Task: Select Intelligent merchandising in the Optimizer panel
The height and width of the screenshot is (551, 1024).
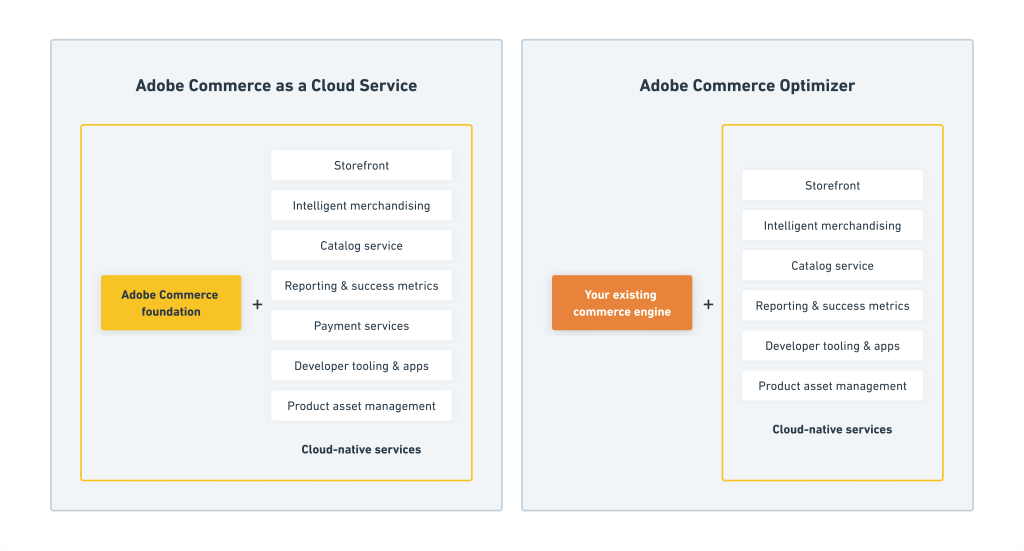Action: click(832, 225)
